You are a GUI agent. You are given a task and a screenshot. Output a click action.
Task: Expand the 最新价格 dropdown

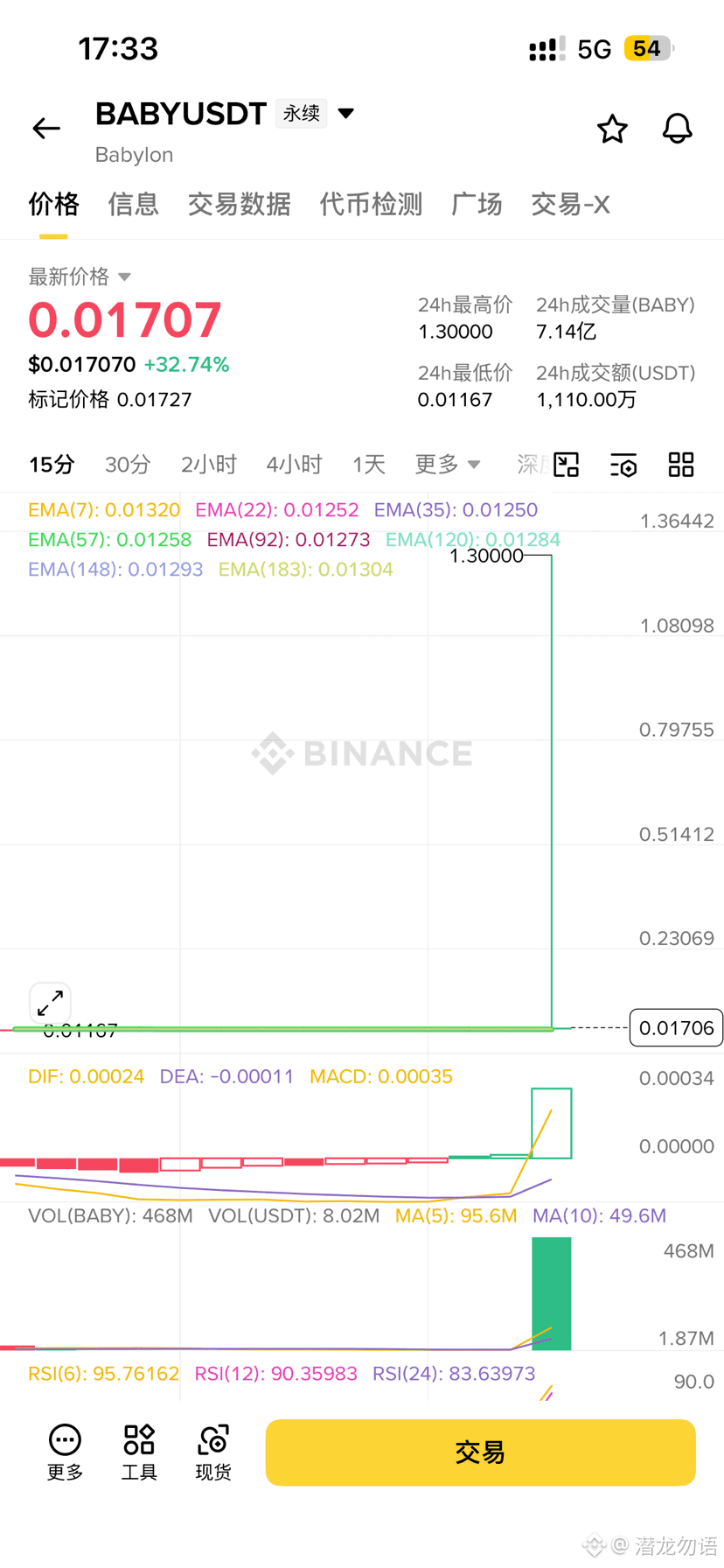80,276
